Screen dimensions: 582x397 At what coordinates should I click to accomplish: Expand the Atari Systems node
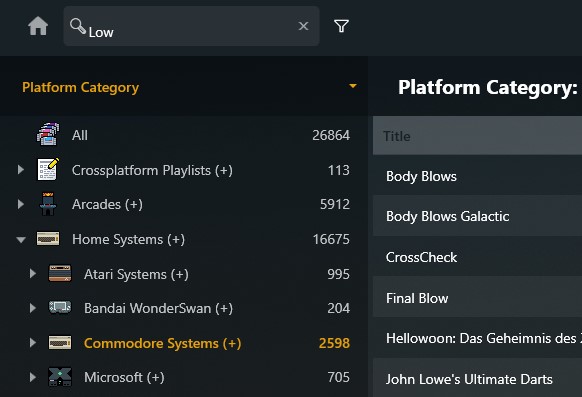tap(33, 273)
